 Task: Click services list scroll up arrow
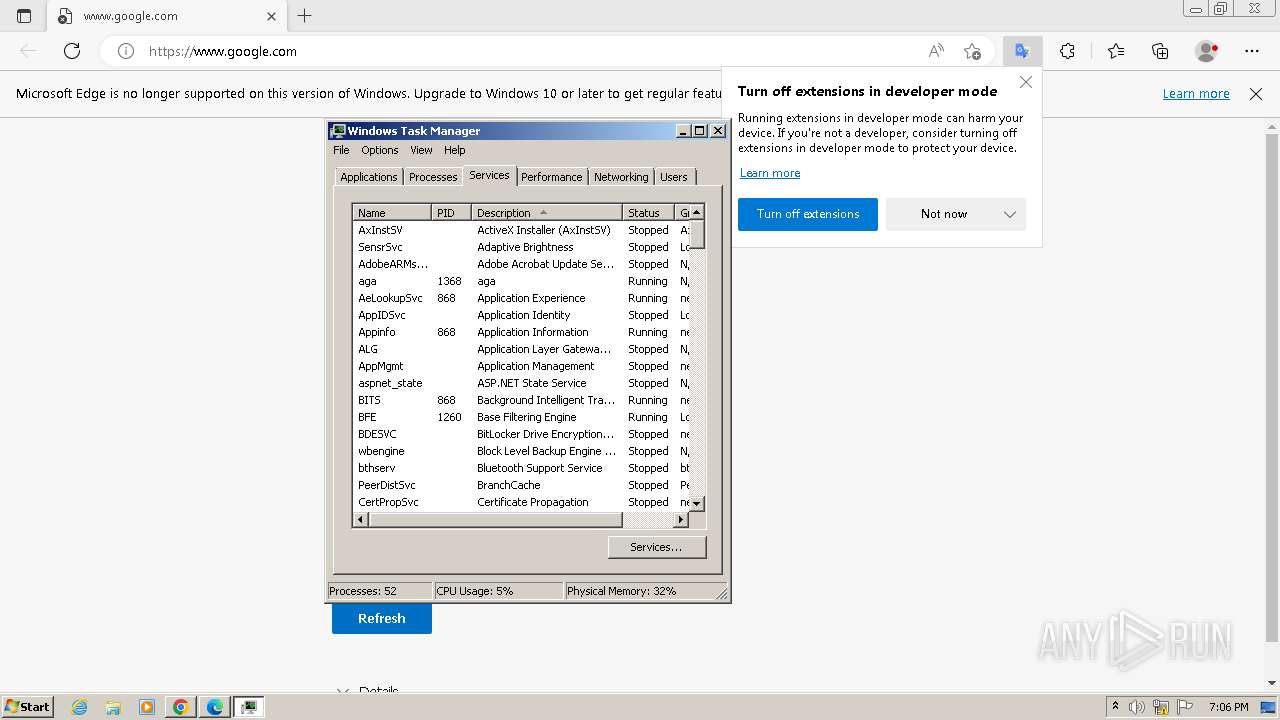tap(697, 212)
